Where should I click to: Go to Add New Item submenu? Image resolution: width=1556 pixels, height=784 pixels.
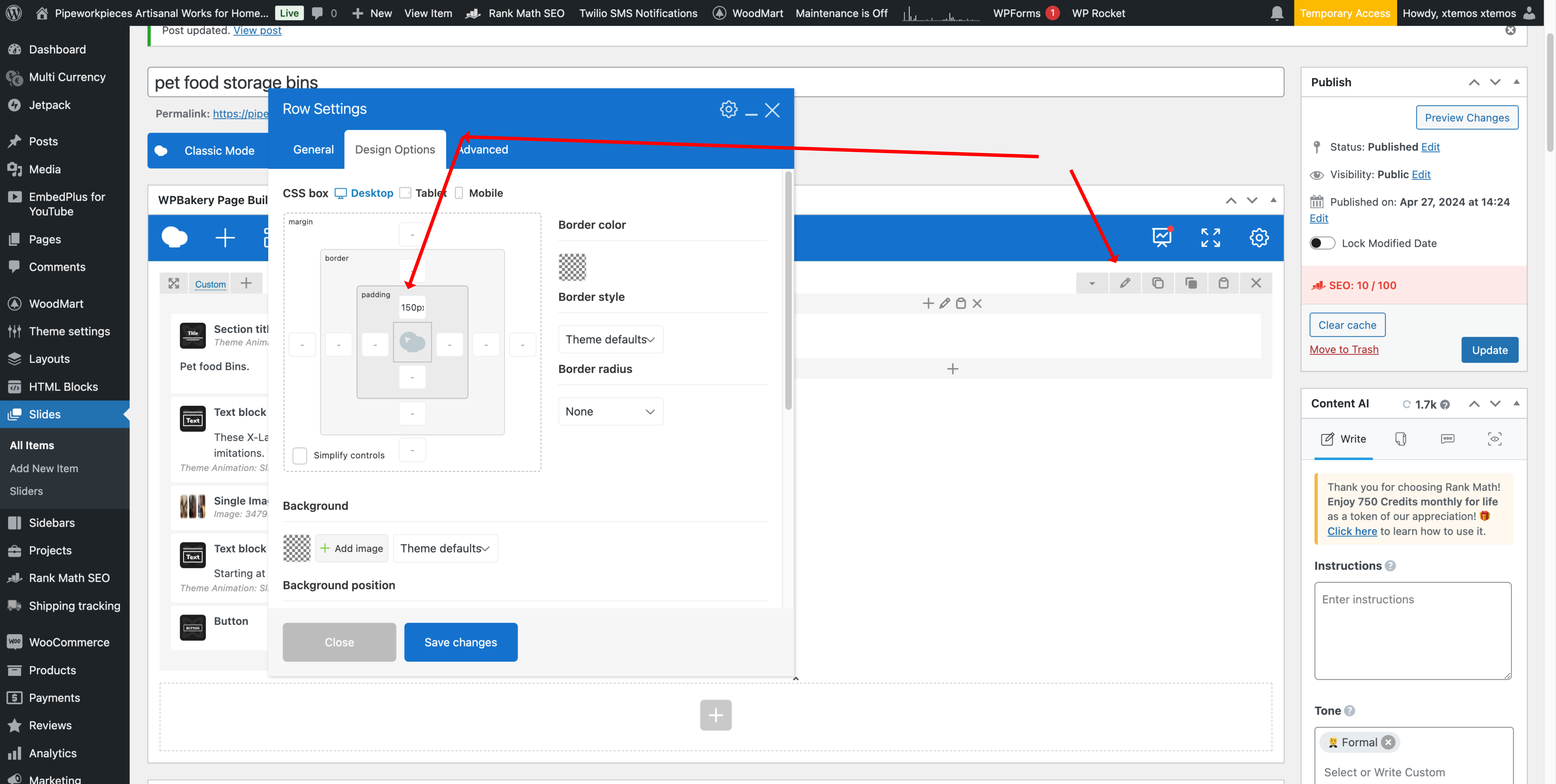click(x=44, y=468)
